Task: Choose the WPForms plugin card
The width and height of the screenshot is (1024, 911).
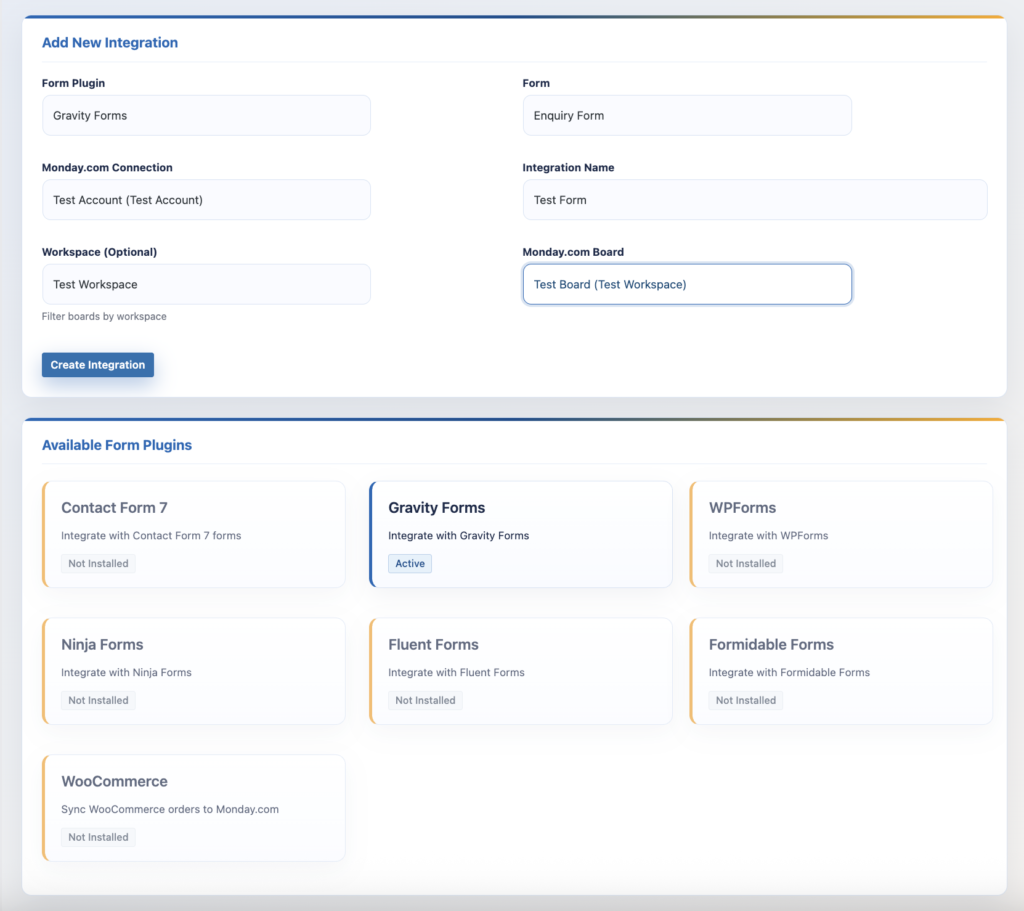Action: click(841, 533)
